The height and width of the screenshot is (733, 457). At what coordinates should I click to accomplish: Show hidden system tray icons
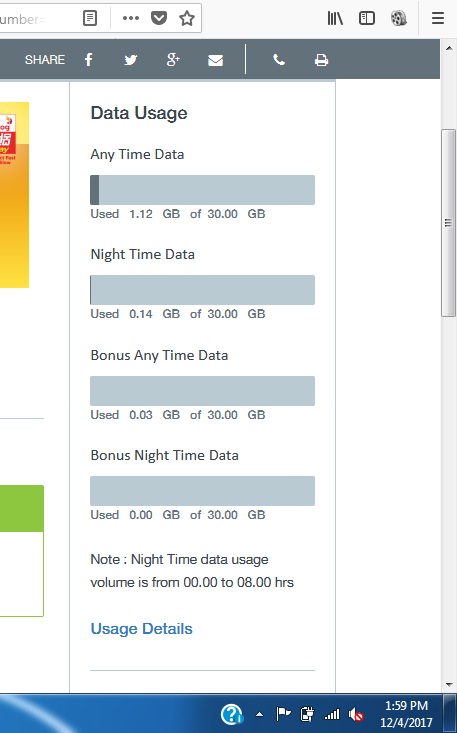[x=259, y=714]
